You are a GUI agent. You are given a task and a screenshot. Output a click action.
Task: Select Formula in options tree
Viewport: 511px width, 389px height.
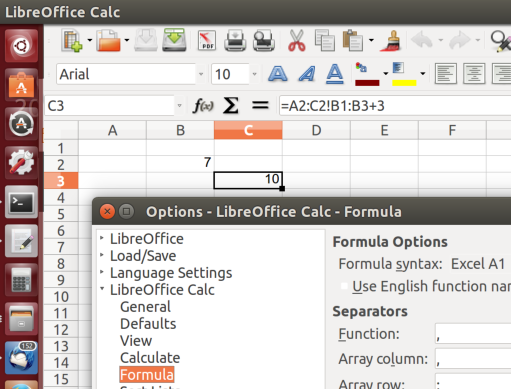pyautogui.click(x=147, y=375)
